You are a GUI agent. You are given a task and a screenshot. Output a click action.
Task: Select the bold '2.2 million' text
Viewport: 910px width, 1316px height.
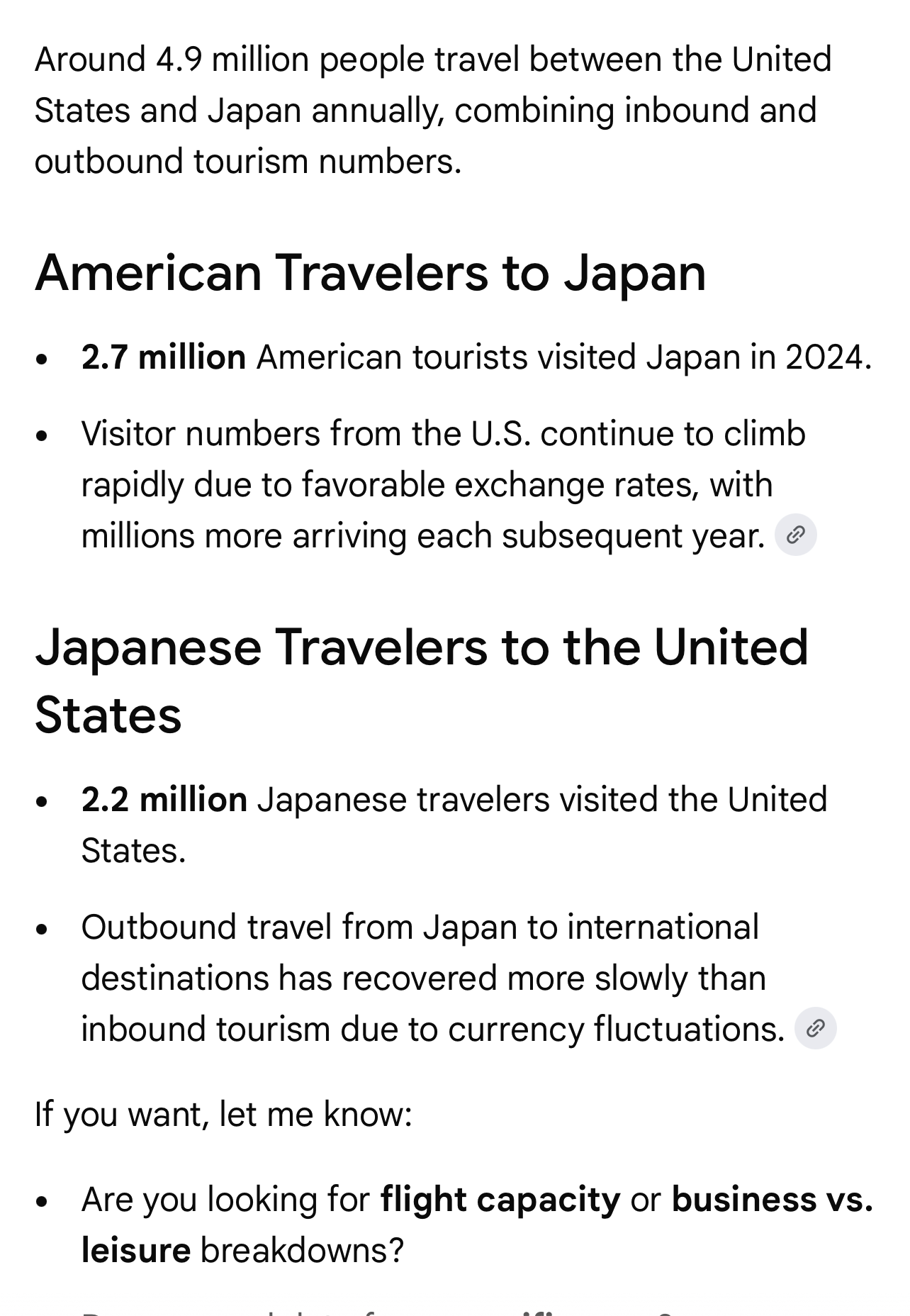(x=164, y=800)
